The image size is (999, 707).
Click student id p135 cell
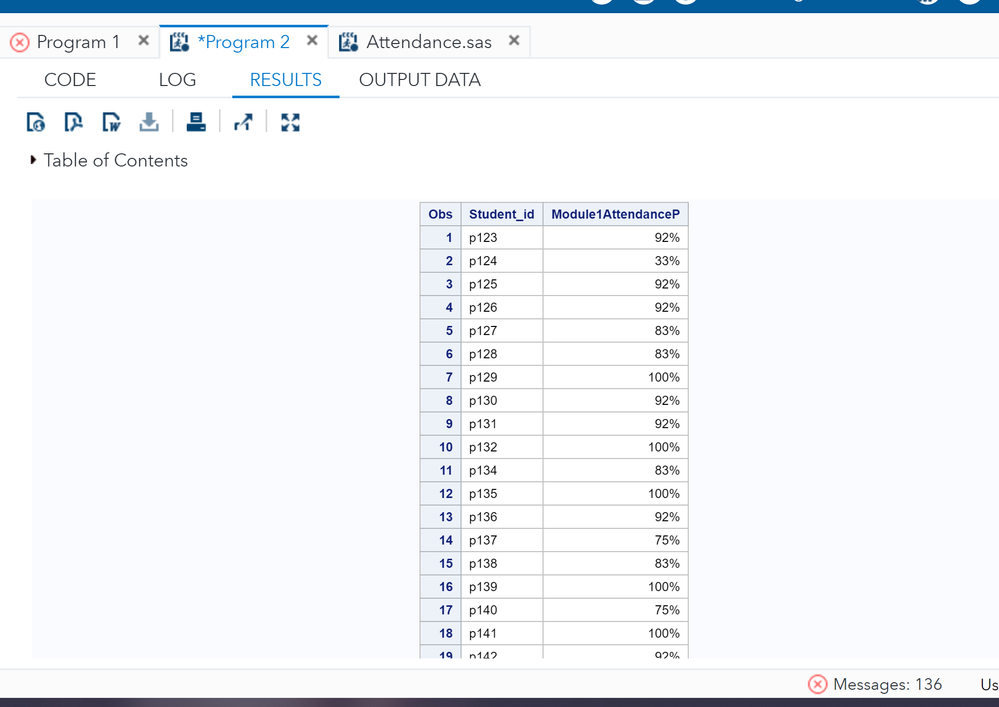[x=501, y=494]
